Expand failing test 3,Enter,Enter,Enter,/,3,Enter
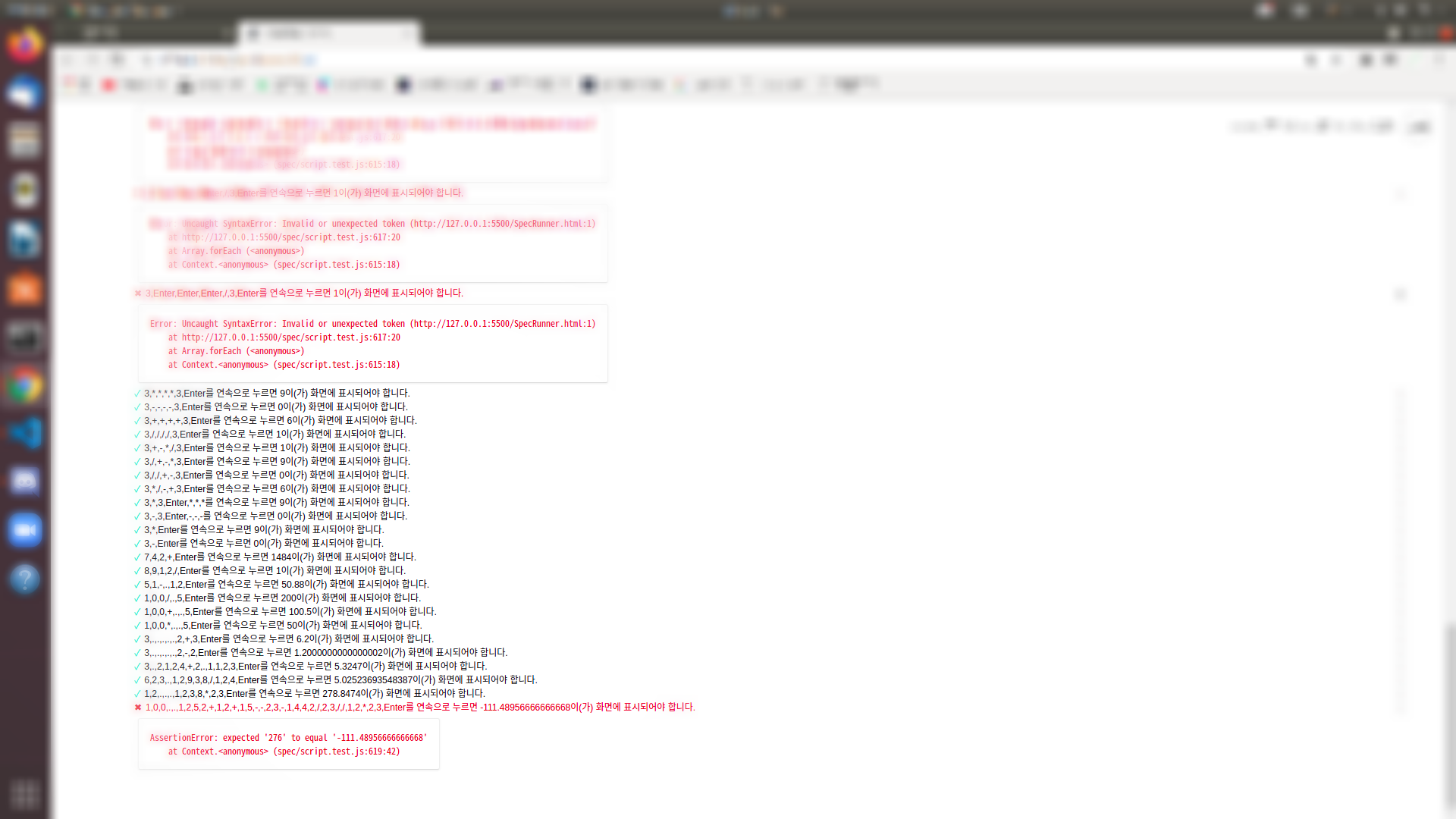1456x819 pixels. (x=303, y=293)
